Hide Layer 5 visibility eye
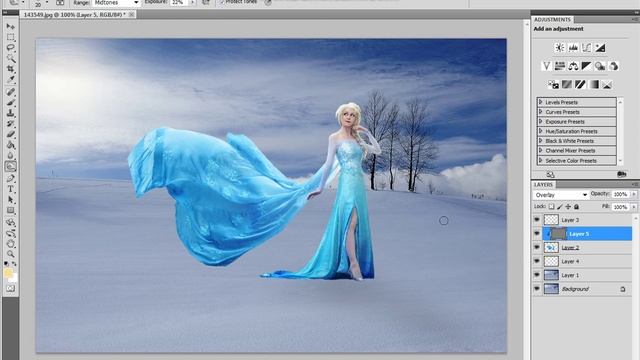The height and width of the screenshot is (360, 640). pyautogui.click(x=537, y=234)
